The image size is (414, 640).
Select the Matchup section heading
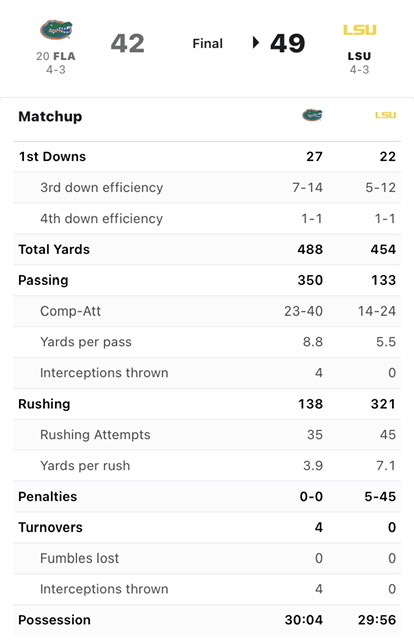coord(50,116)
